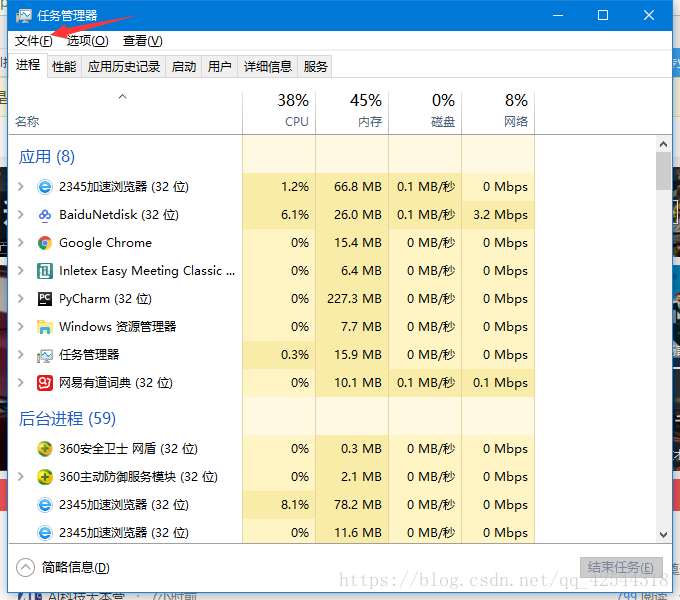Switch to the 服务 tab
Image resolution: width=680 pixels, height=600 pixels.
[315, 67]
